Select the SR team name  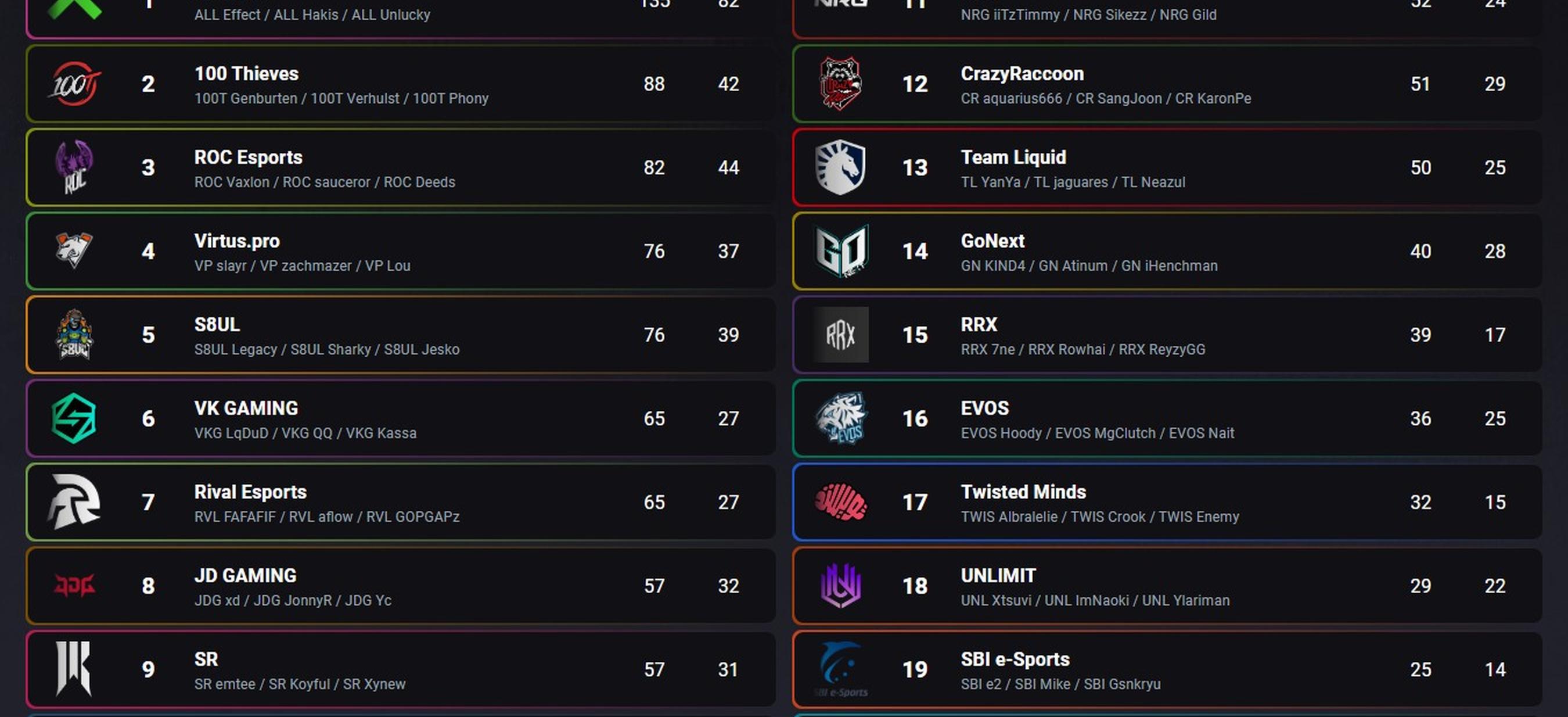coord(206,659)
